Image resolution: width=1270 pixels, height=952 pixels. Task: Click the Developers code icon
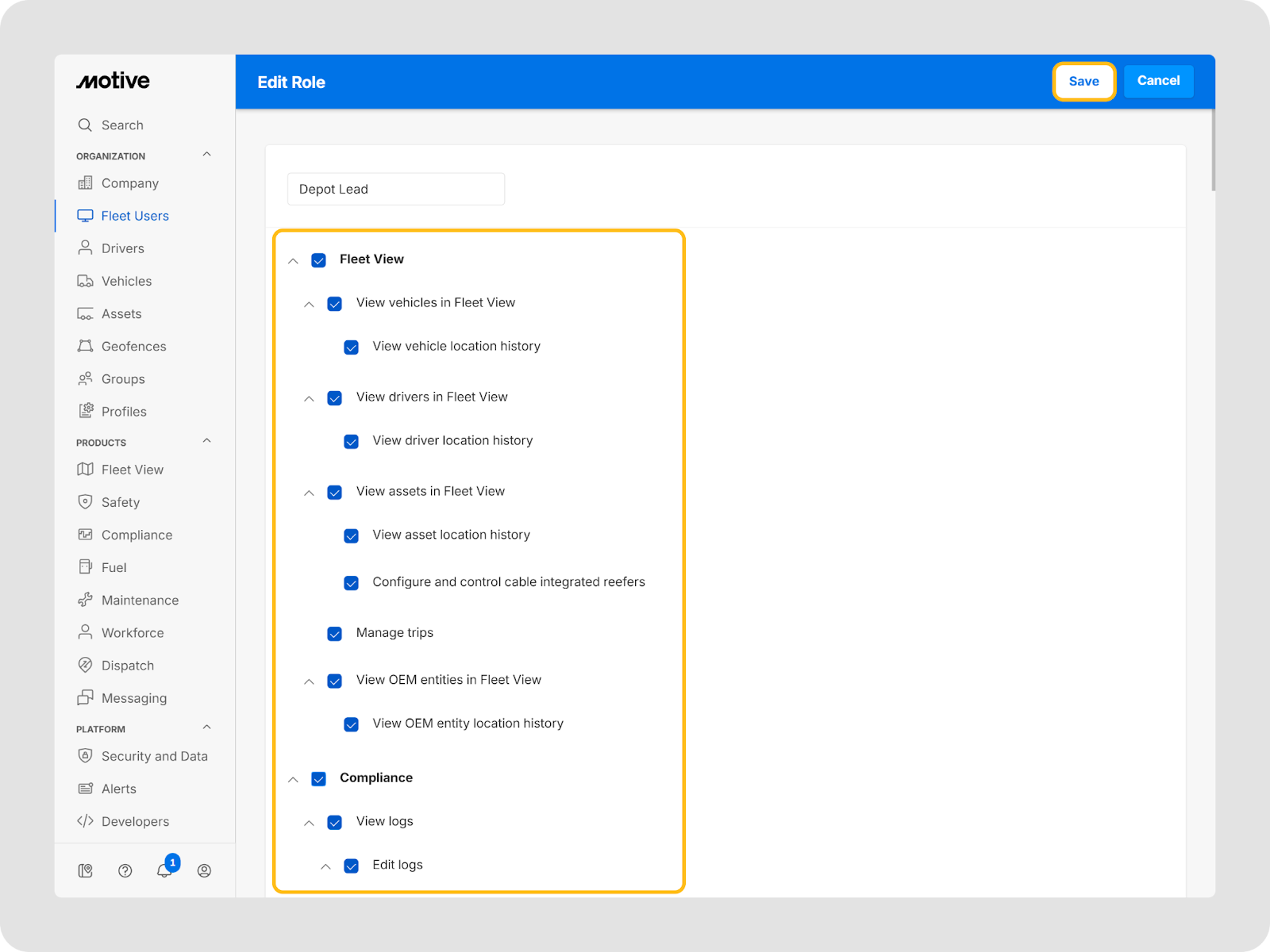tap(85, 822)
